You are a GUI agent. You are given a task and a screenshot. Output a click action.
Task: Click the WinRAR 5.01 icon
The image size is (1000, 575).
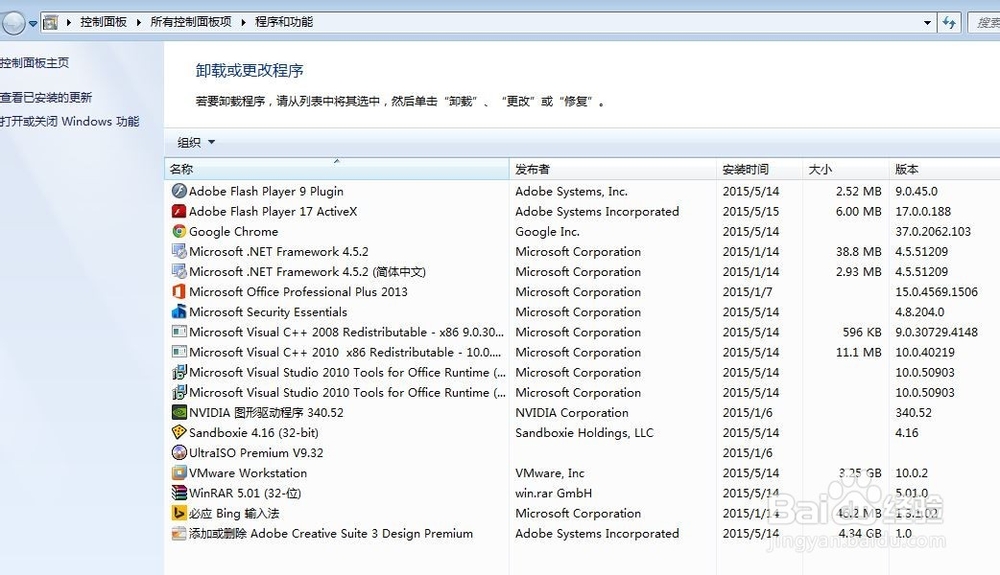(x=179, y=493)
